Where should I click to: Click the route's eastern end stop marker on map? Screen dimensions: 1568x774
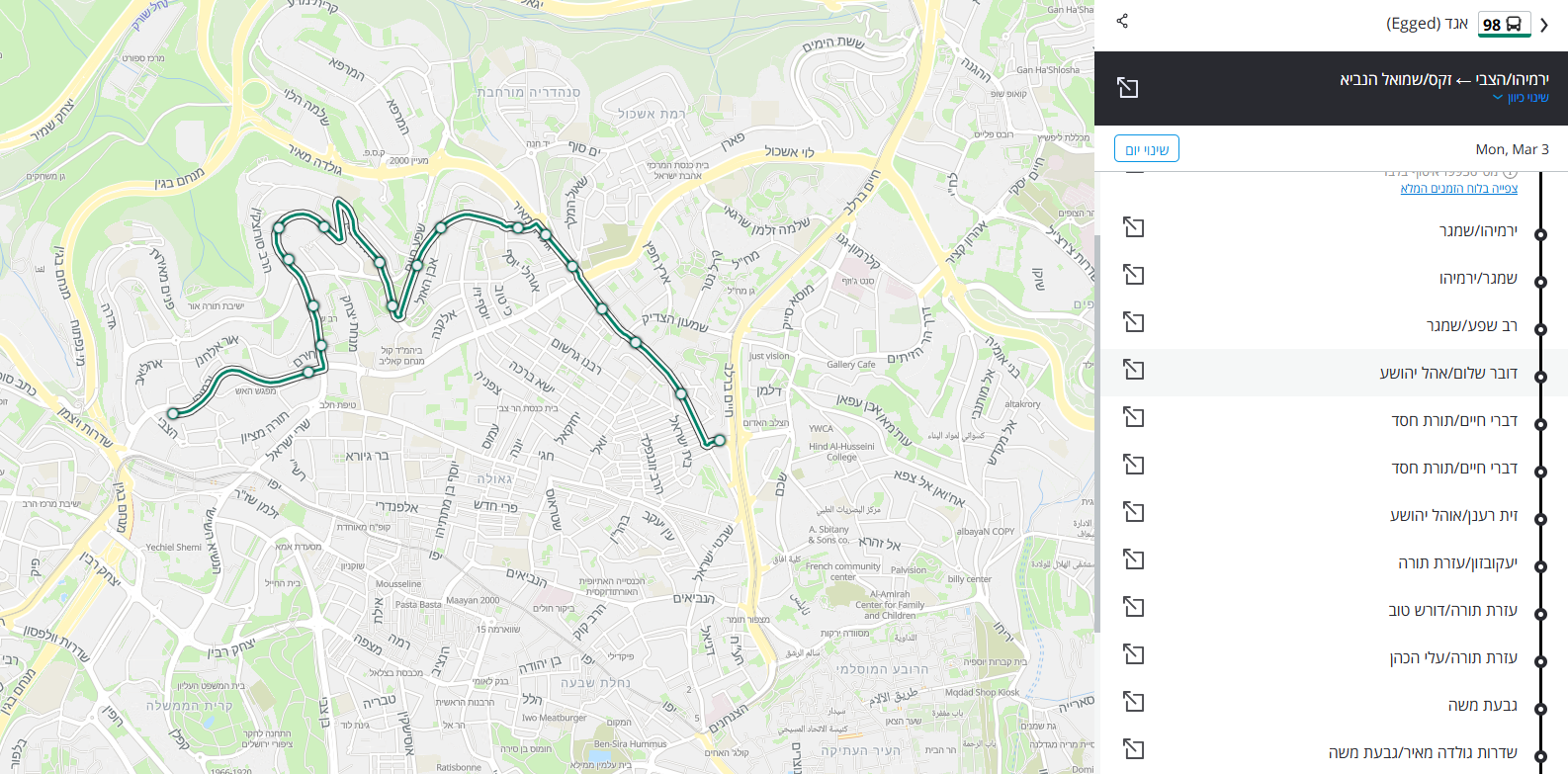click(720, 440)
